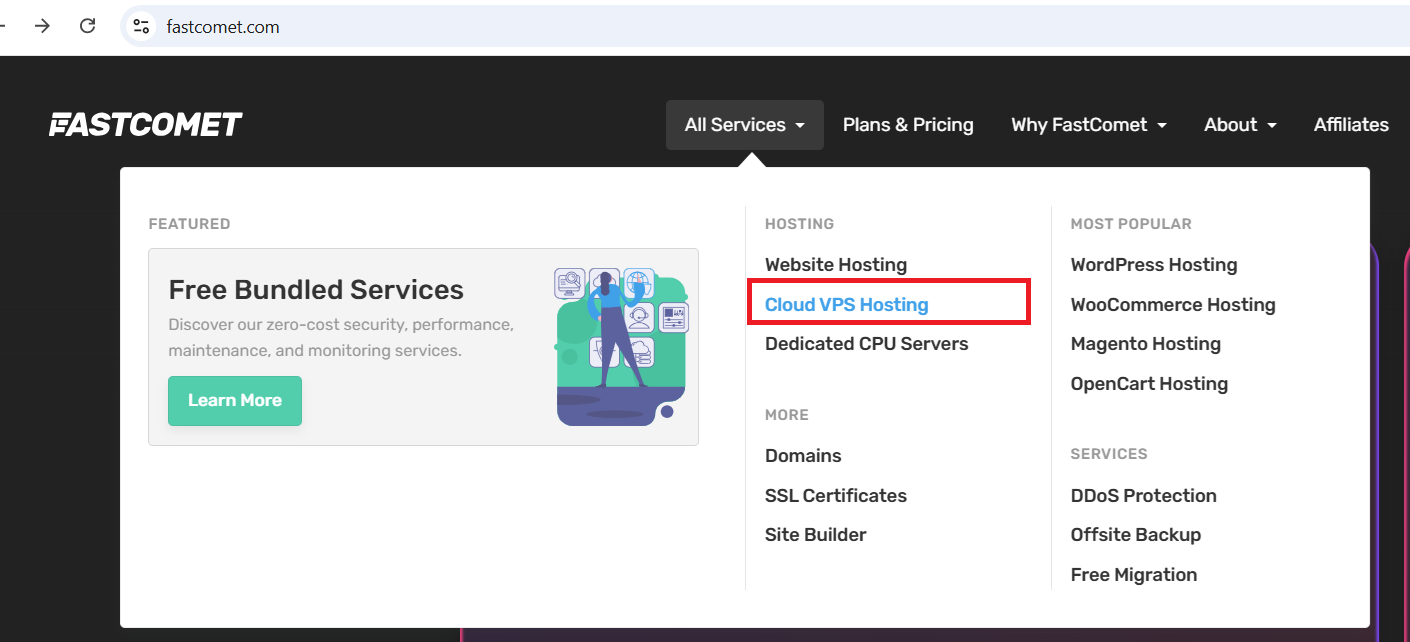The width and height of the screenshot is (1410, 642).
Task: Click the browser forward arrow
Action: pos(42,26)
